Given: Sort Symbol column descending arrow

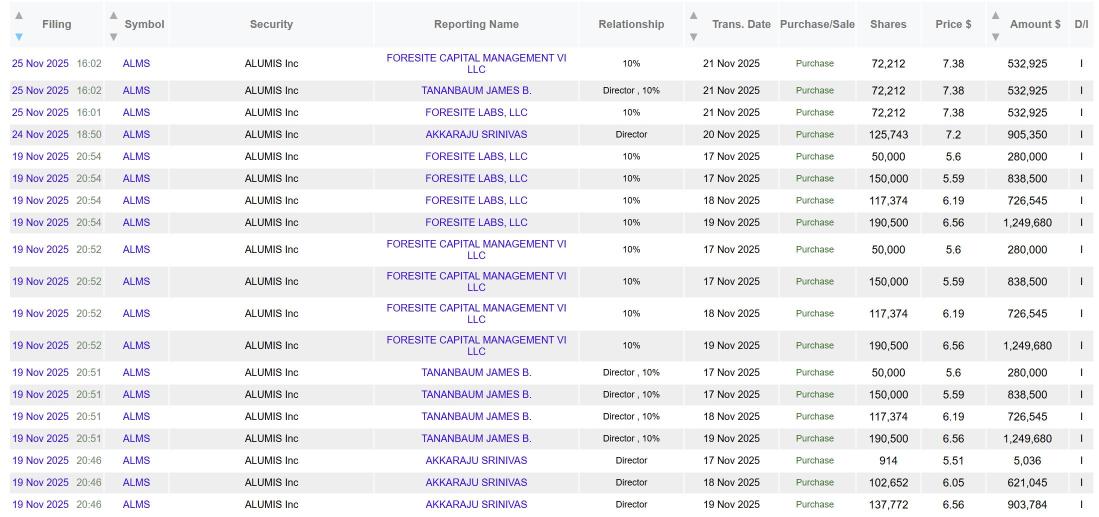Looking at the screenshot, I should coord(114,36).
